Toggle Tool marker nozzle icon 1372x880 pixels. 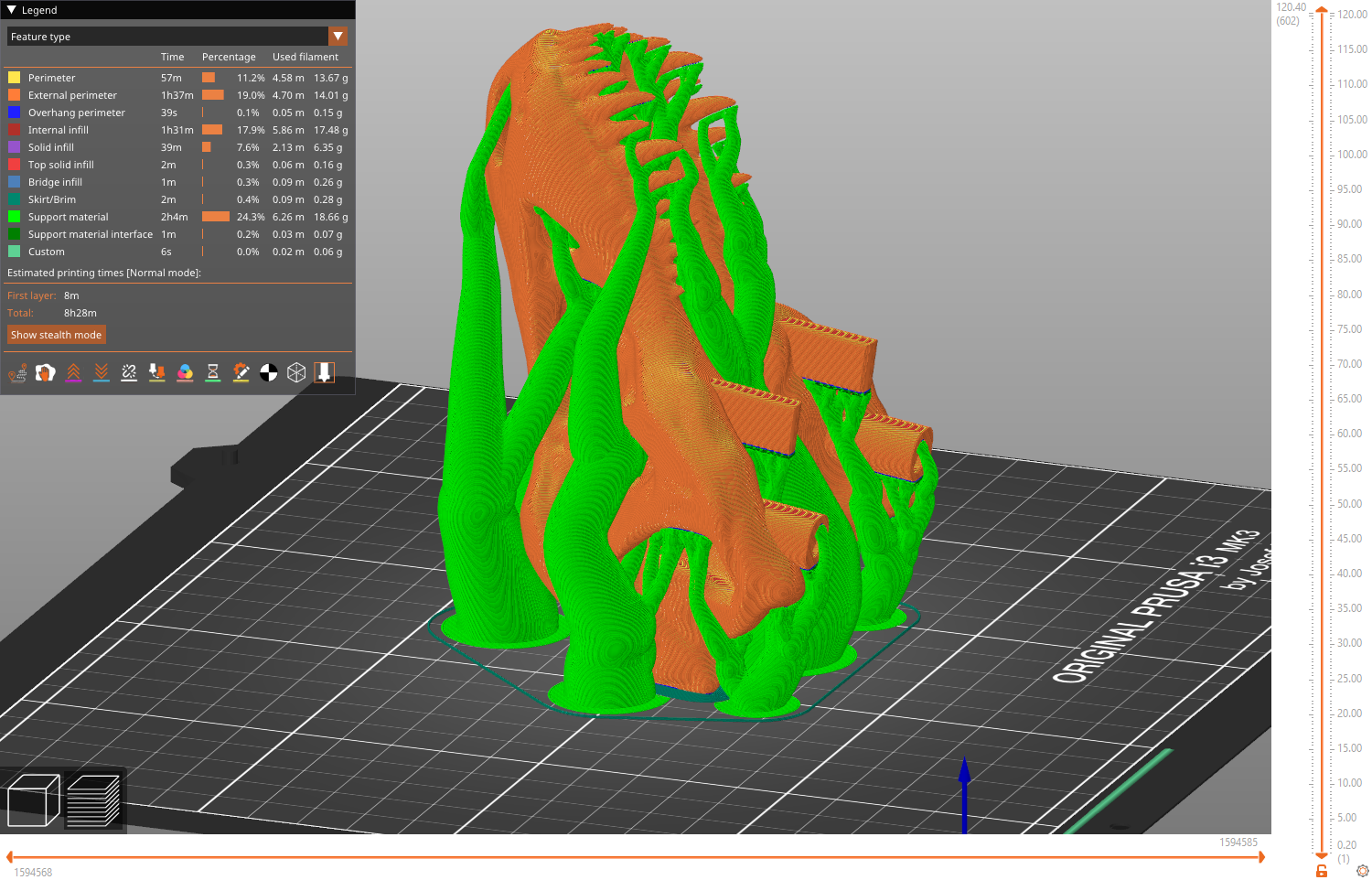click(325, 372)
